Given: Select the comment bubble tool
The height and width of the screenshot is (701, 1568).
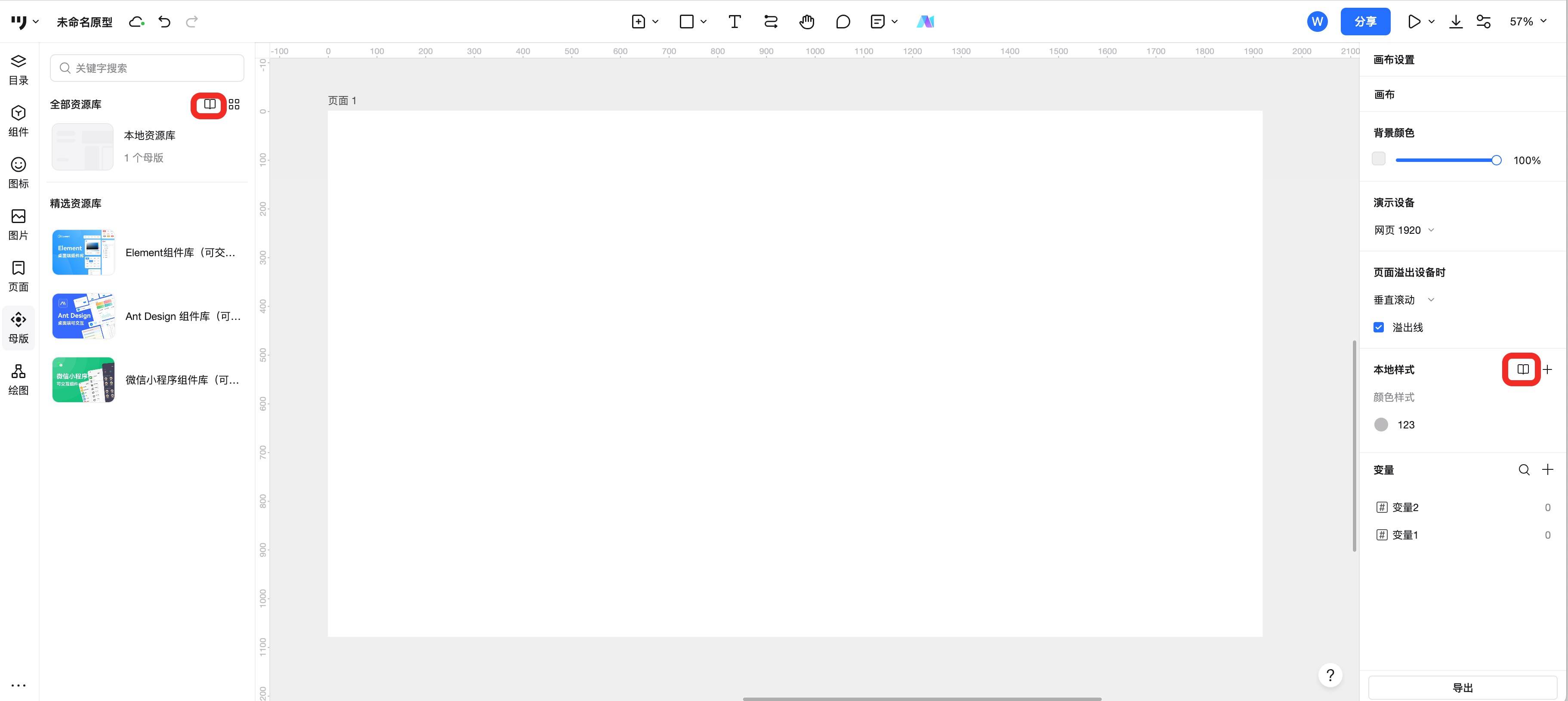Looking at the screenshot, I should point(843,22).
